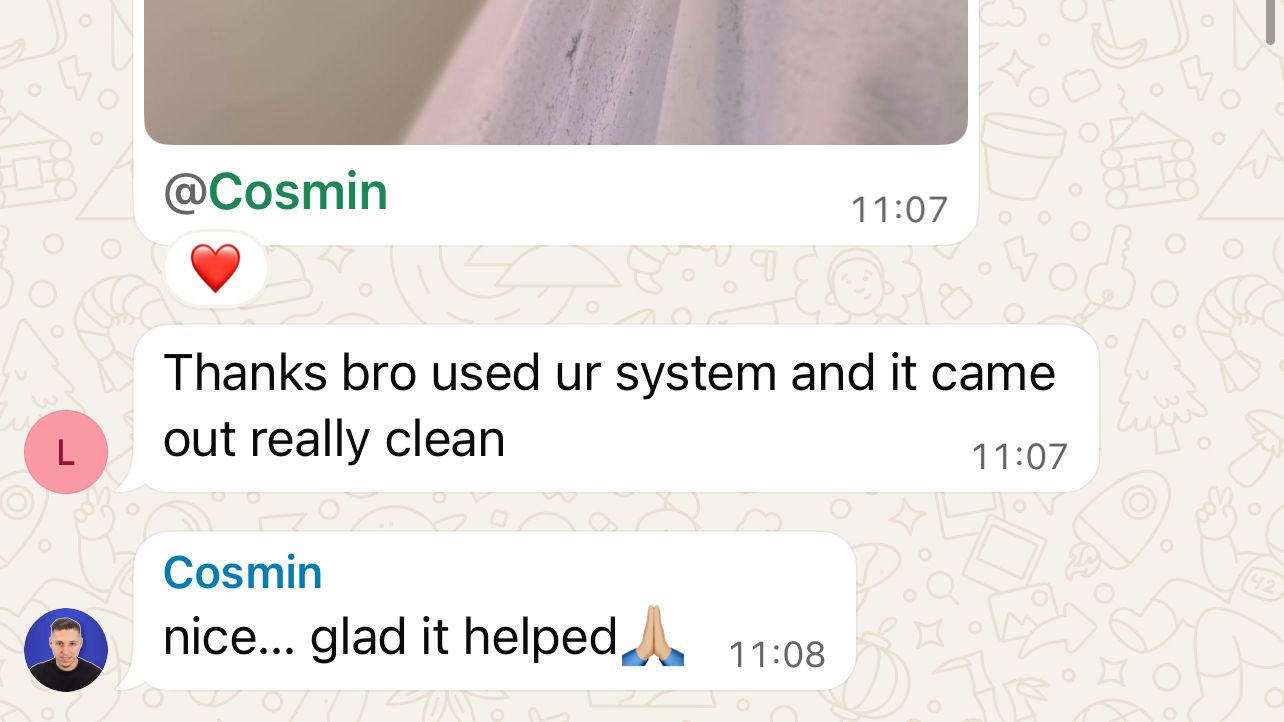Open the @Cosmin mention
Image resolution: width=1284 pixels, height=722 pixels.
275,191
